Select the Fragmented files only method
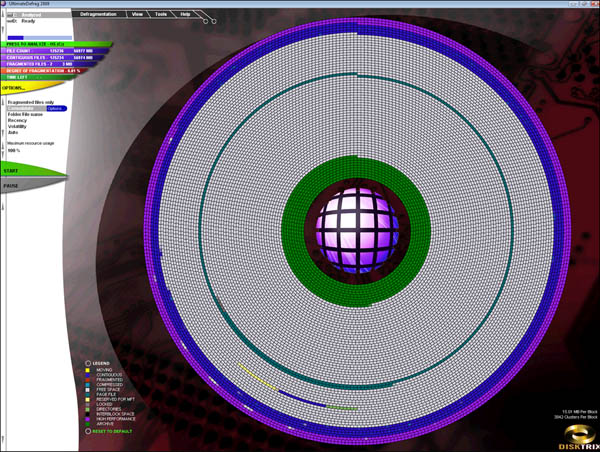600x452 pixels. click(30, 102)
